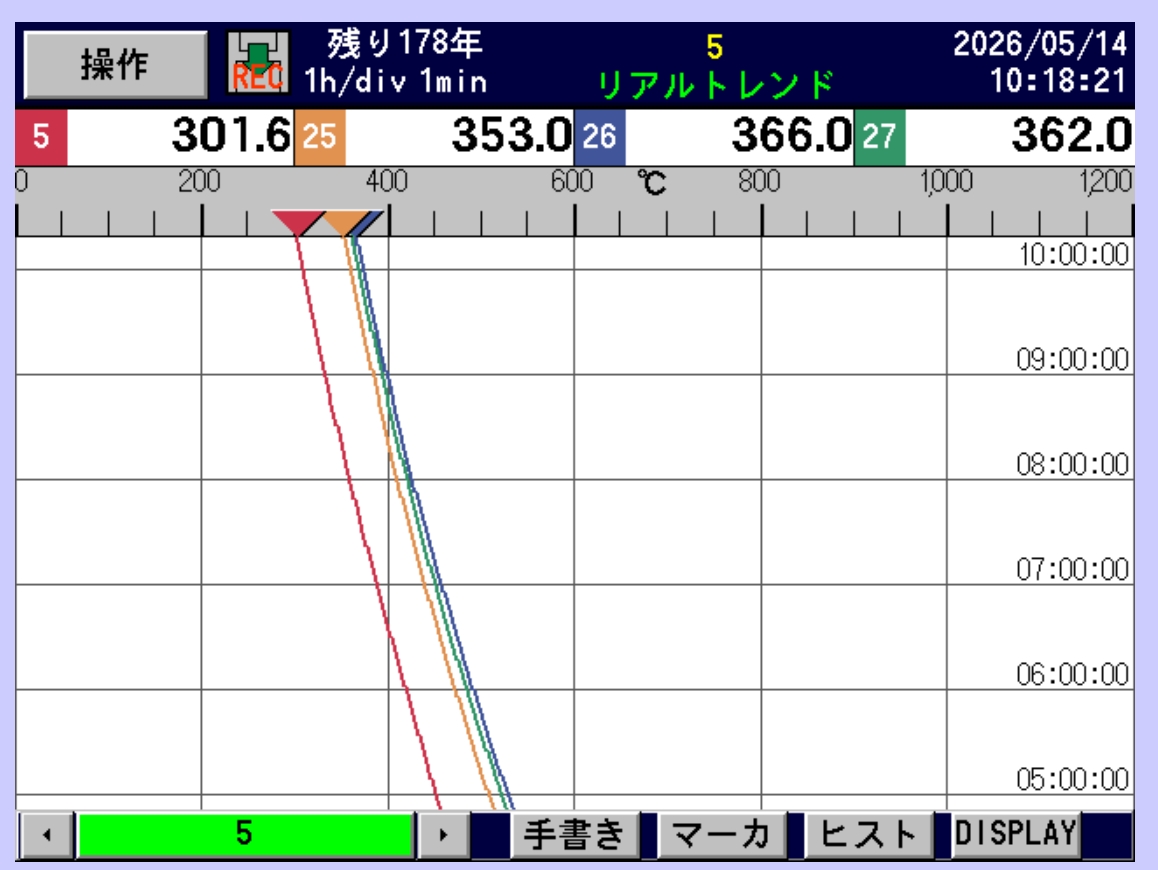This screenshot has height=870, width=1158.
Task: Click the 600 scale value
Action: (572, 181)
